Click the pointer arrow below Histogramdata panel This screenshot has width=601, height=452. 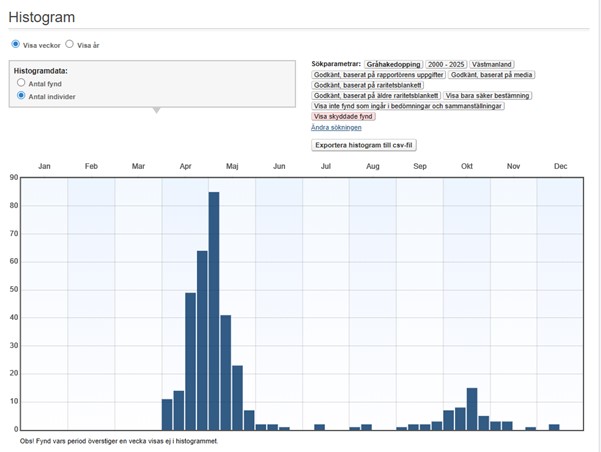(154, 111)
